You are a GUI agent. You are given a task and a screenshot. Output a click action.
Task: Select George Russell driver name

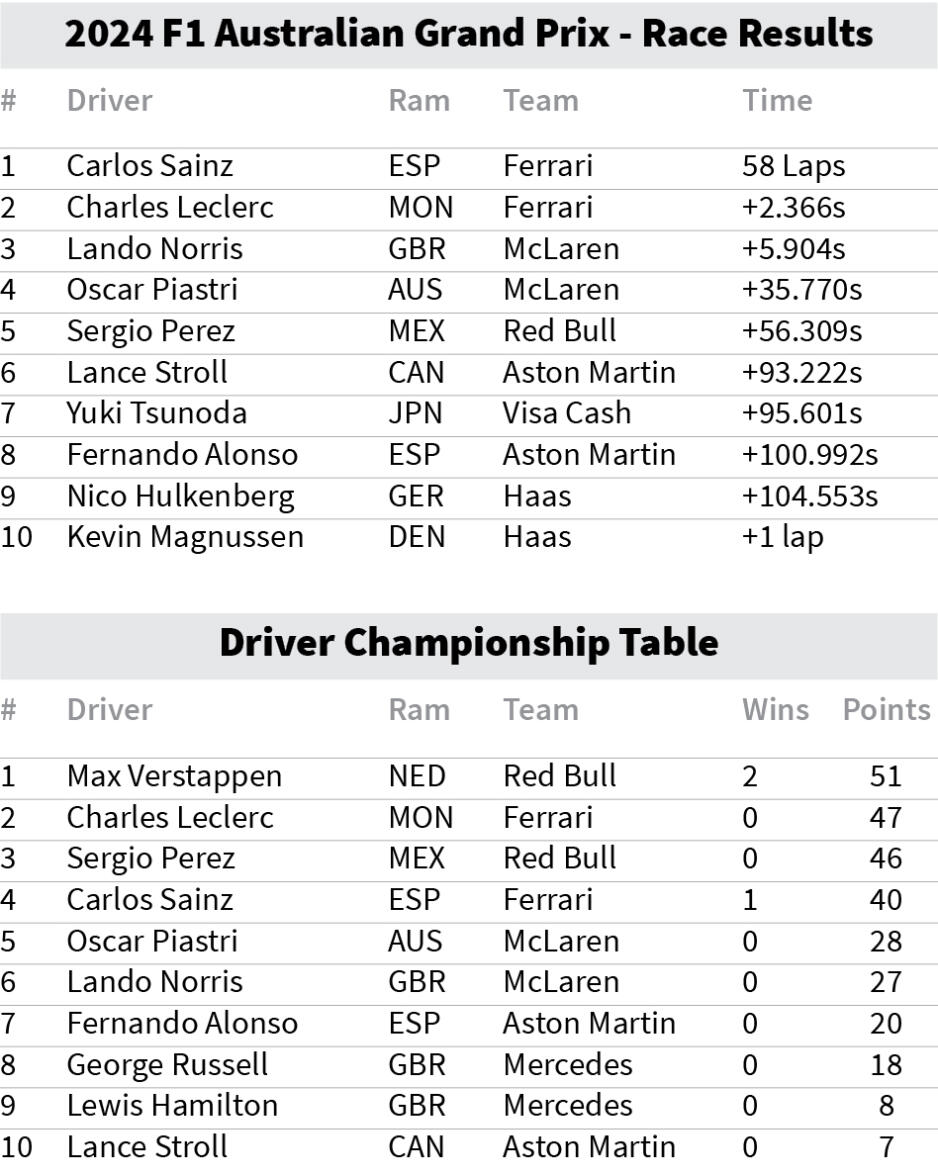pyautogui.click(x=167, y=1065)
